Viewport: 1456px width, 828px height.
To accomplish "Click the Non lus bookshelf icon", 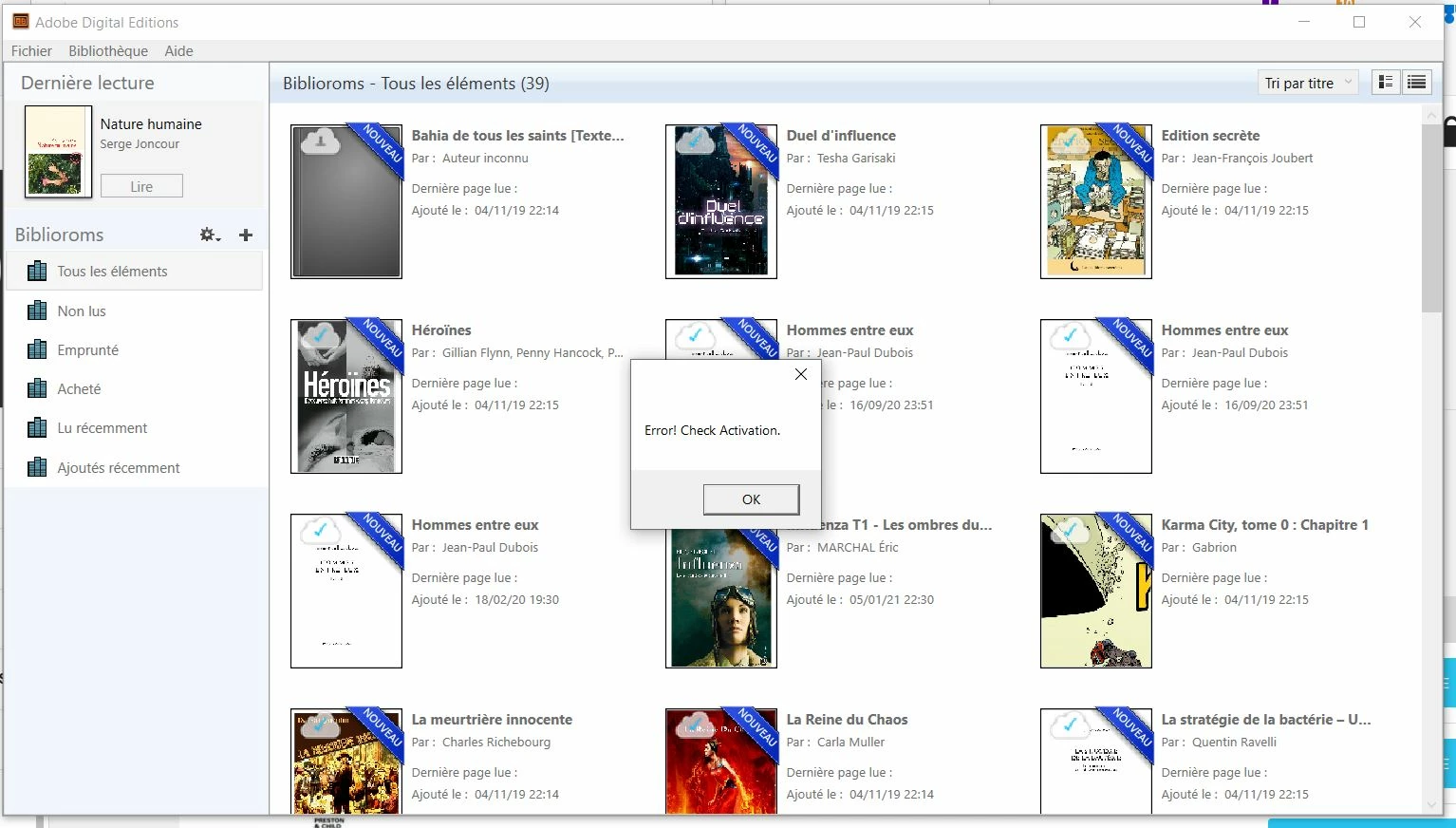I will [x=37, y=310].
